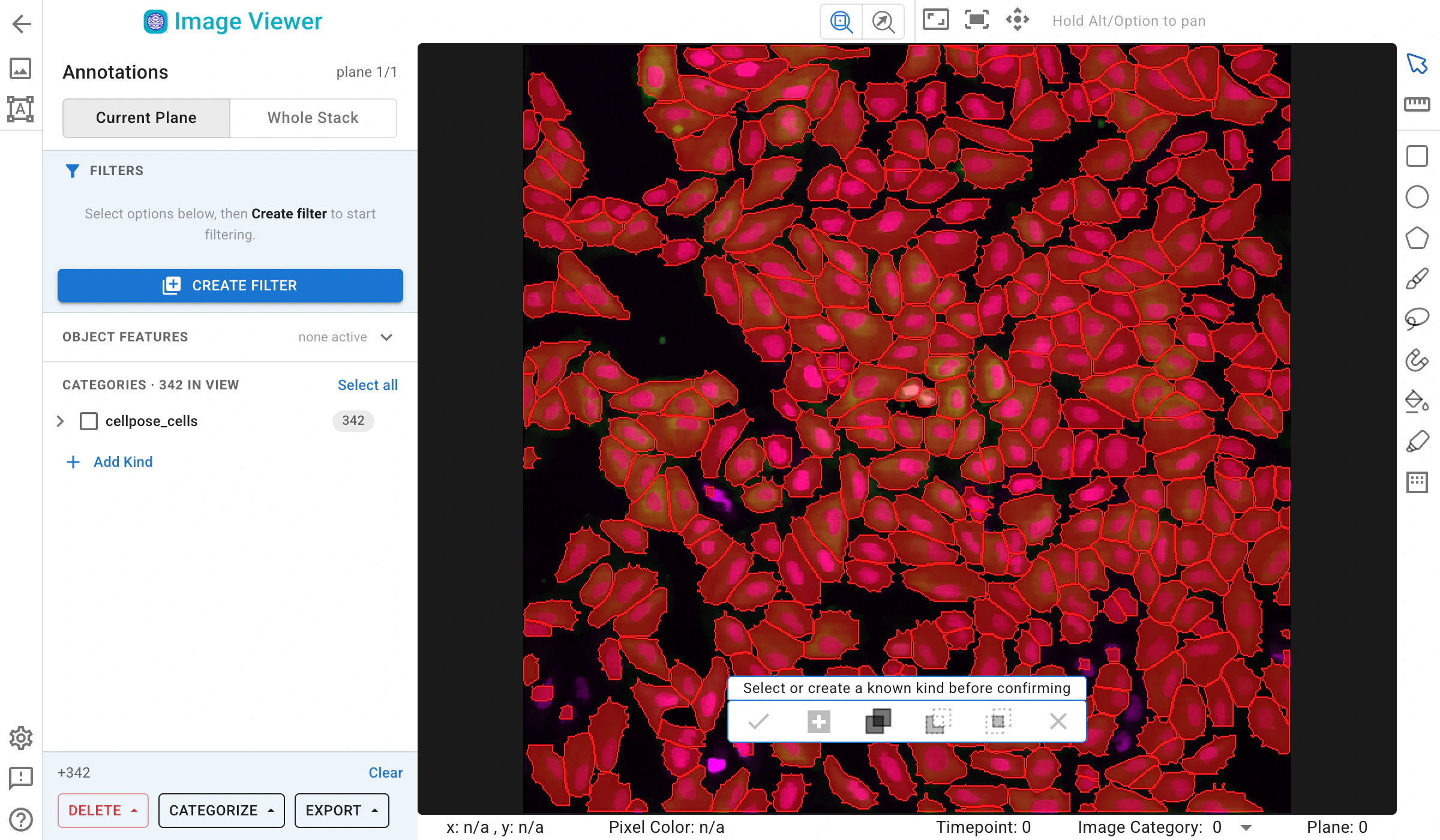The height and width of the screenshot is (840, 1440).
Task: Click the fit-to-screen icon
Action: [x=935, y=20]
